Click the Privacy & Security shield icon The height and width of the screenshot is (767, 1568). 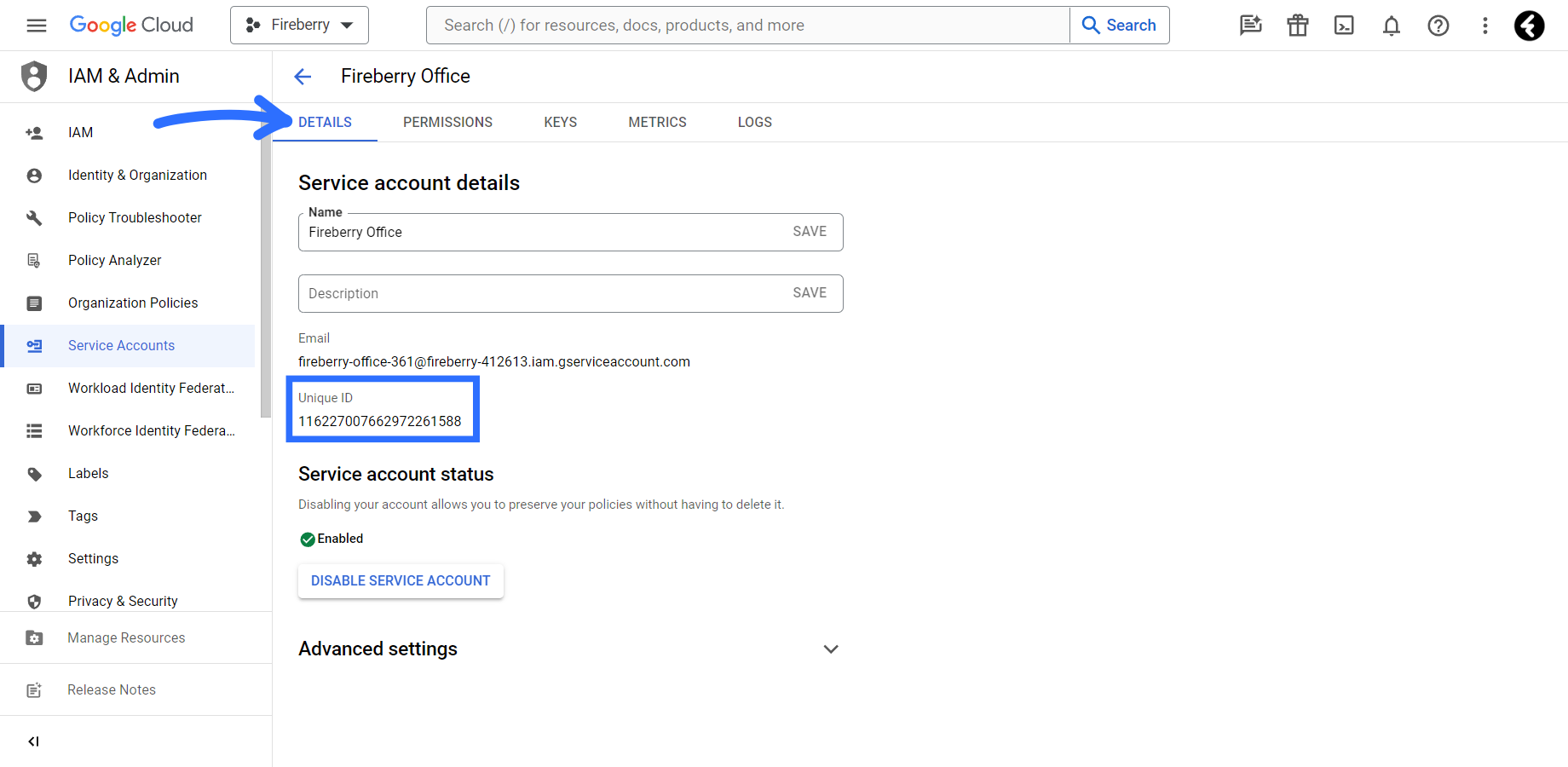click(x=34, y=602)
